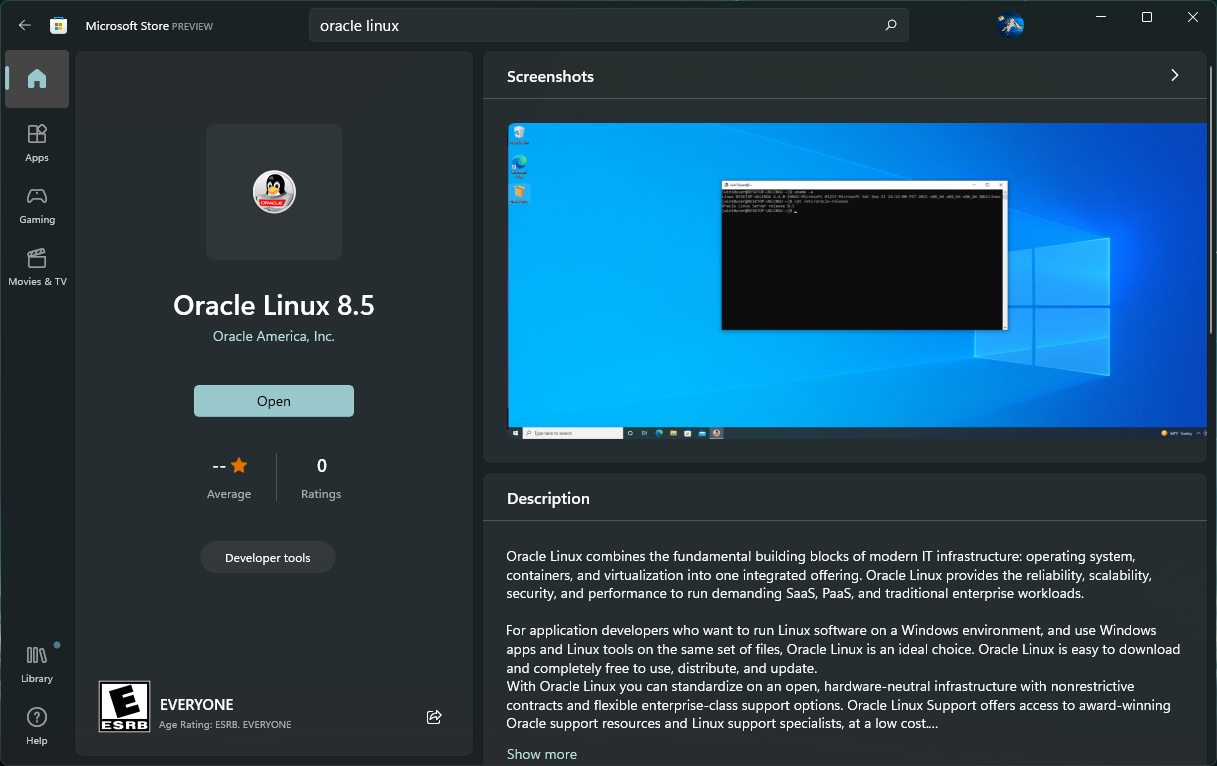Maximize the Microsoft Store window
Image resolution: width=1217 pixels, height=766 pixels.
pyautogui.click(x=1147, y=17)
